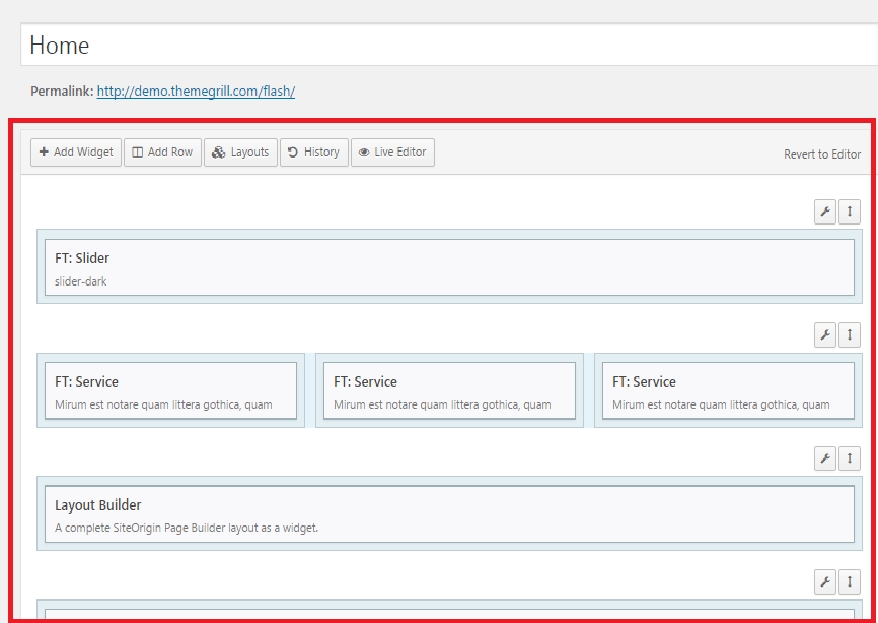
Task: Open the Layouts panel
Action: coord(240,152)
